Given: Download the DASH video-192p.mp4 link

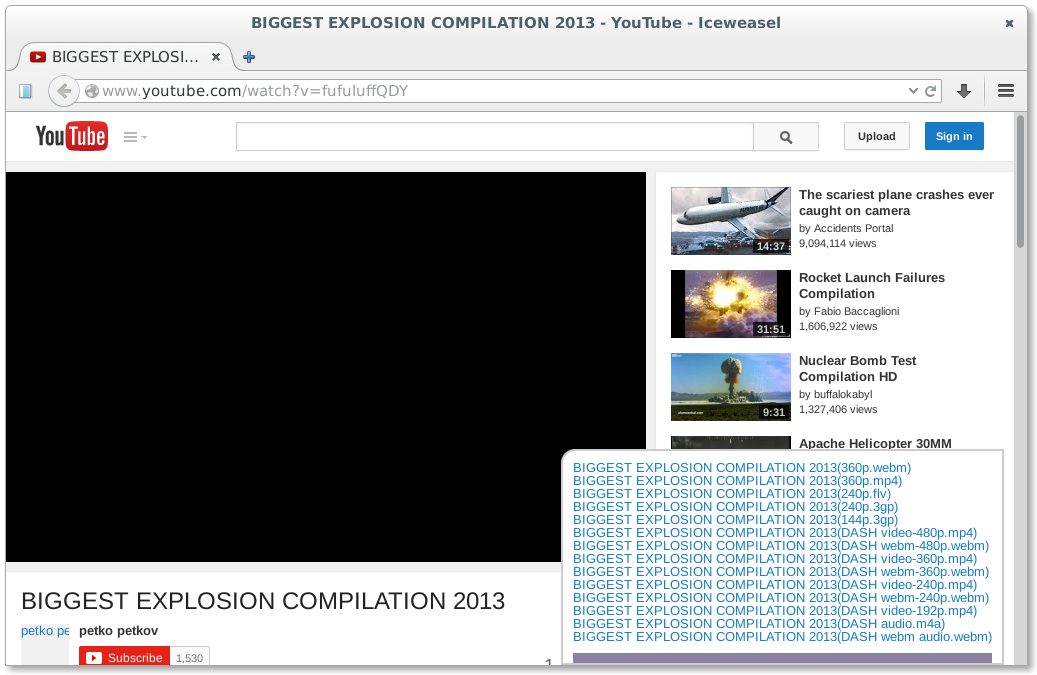Looking at the screenshot, I should (x=774, y=611).
